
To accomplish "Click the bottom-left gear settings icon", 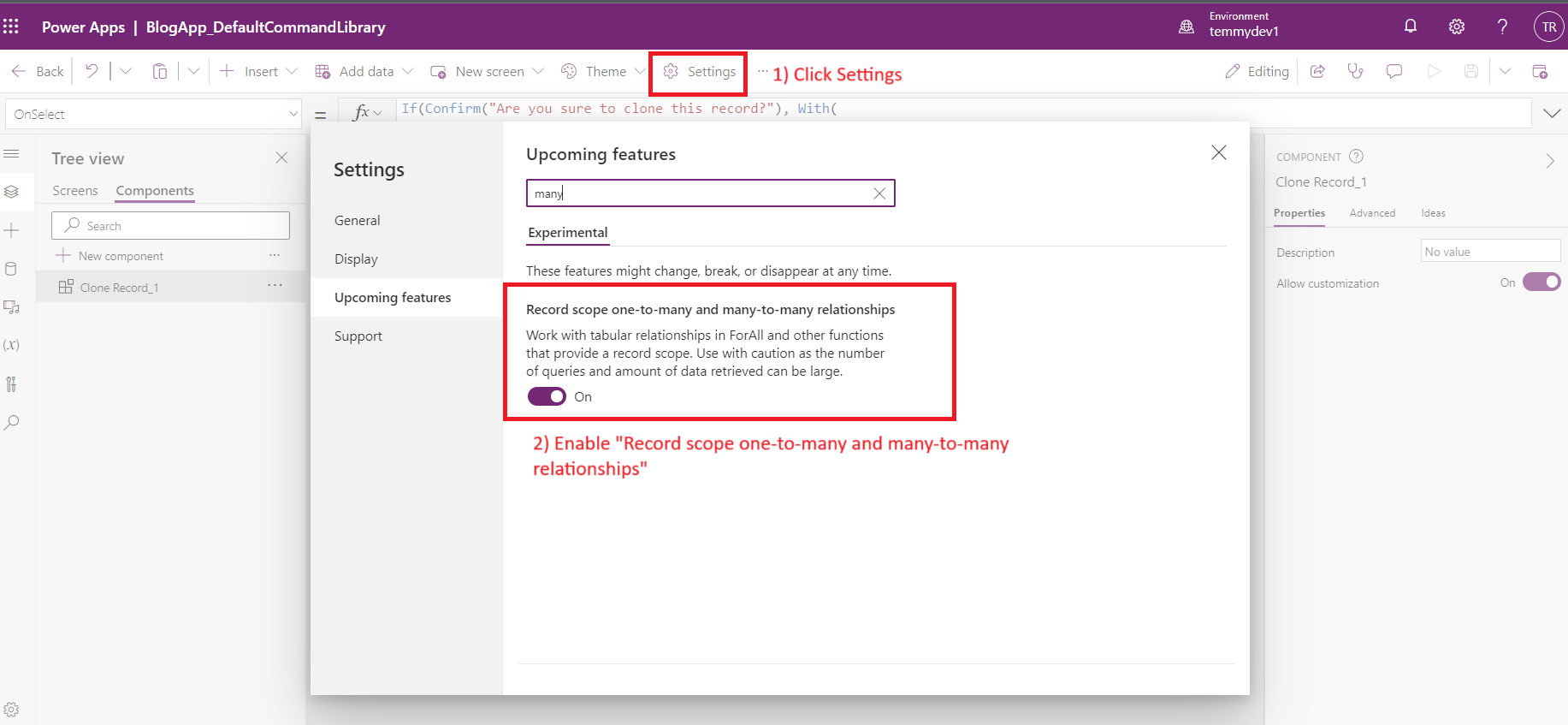I will 11,710.
